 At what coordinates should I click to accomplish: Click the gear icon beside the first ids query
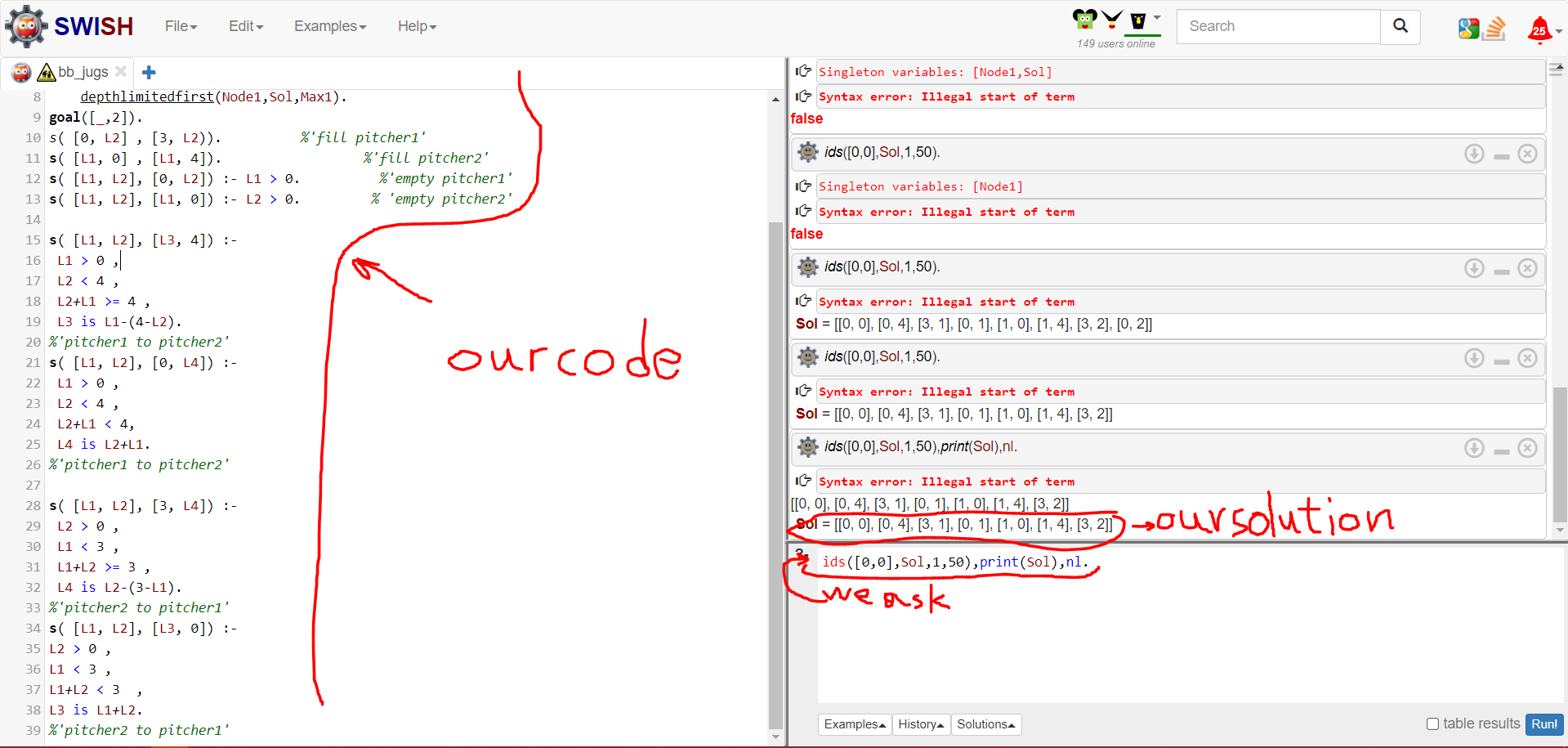pyautogui.click(x=807, y=152)
